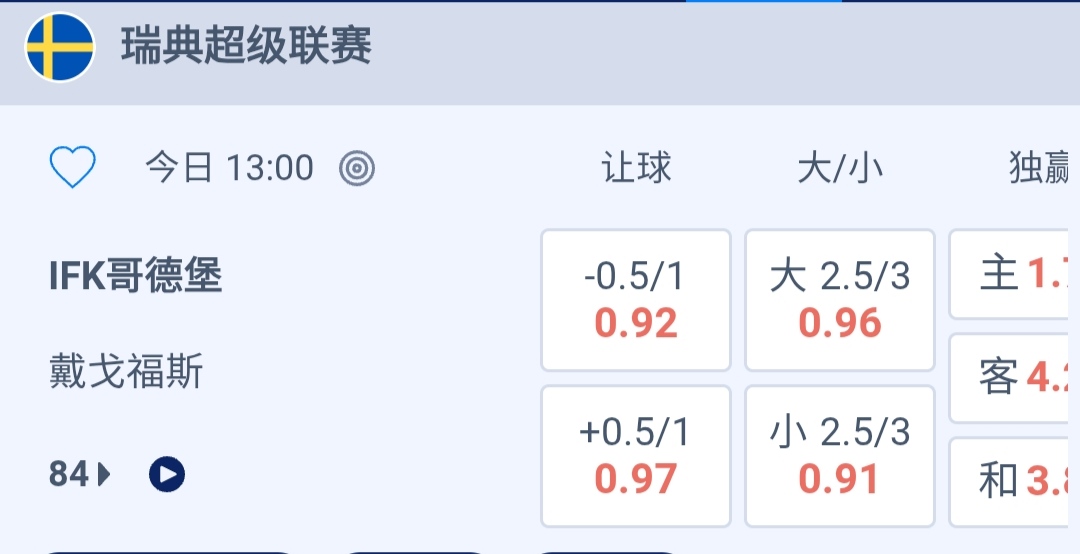Bet on 主 home win odds
Image resolution: width=1080 pixels, height=554 pixels.
click(1016, 274)
